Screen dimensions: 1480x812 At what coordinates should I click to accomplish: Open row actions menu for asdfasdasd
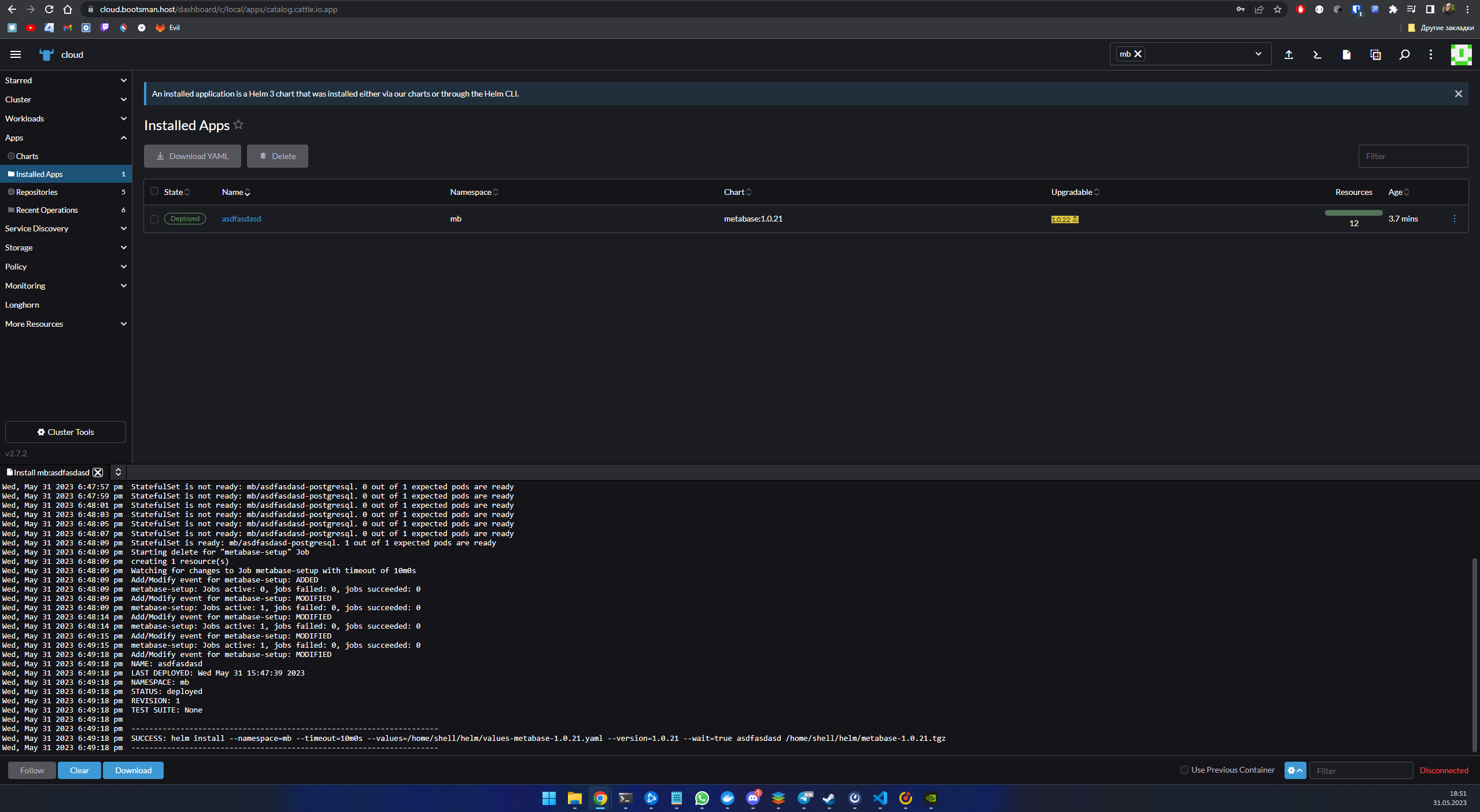point(1455,219)
